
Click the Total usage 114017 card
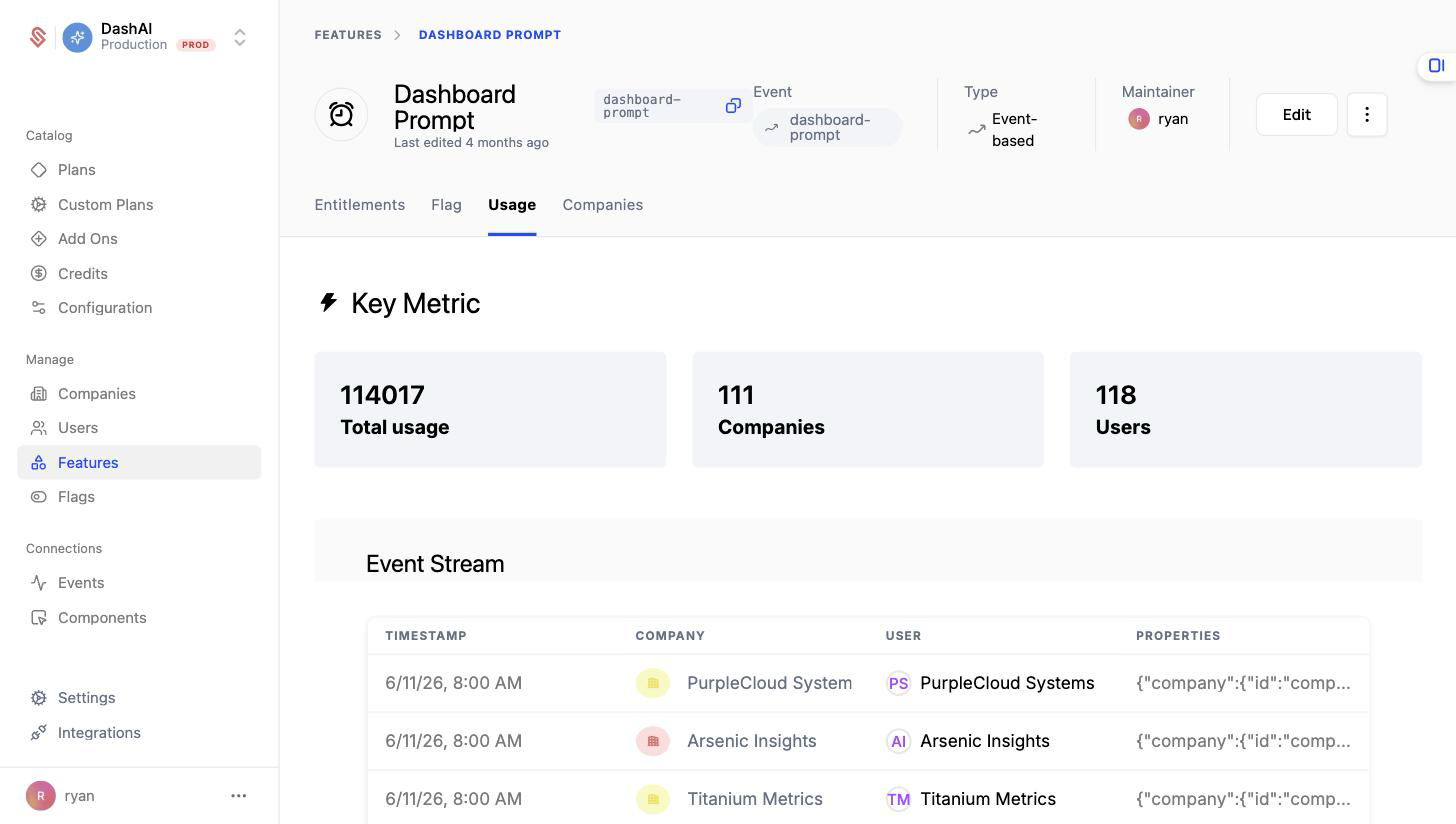(490, 410)
